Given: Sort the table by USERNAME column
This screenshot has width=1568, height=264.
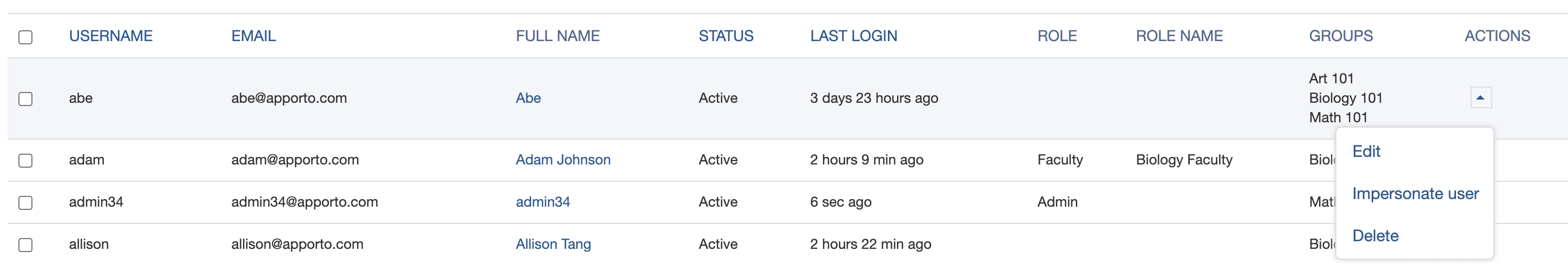Looking at the screenshot, I should (110, 36).
